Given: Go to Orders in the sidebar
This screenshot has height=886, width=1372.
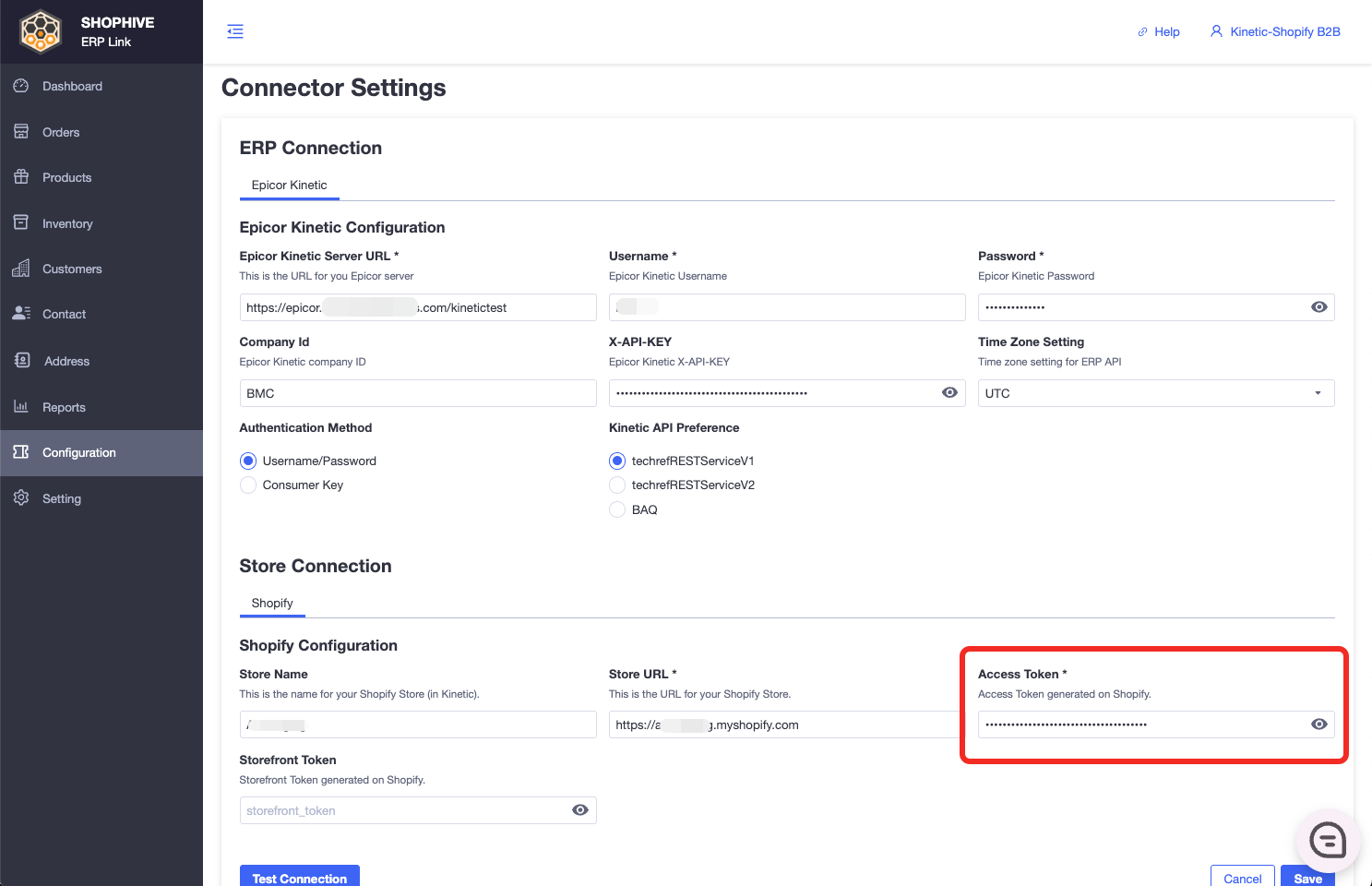Looking at the screenshot, I should (101, 132).
